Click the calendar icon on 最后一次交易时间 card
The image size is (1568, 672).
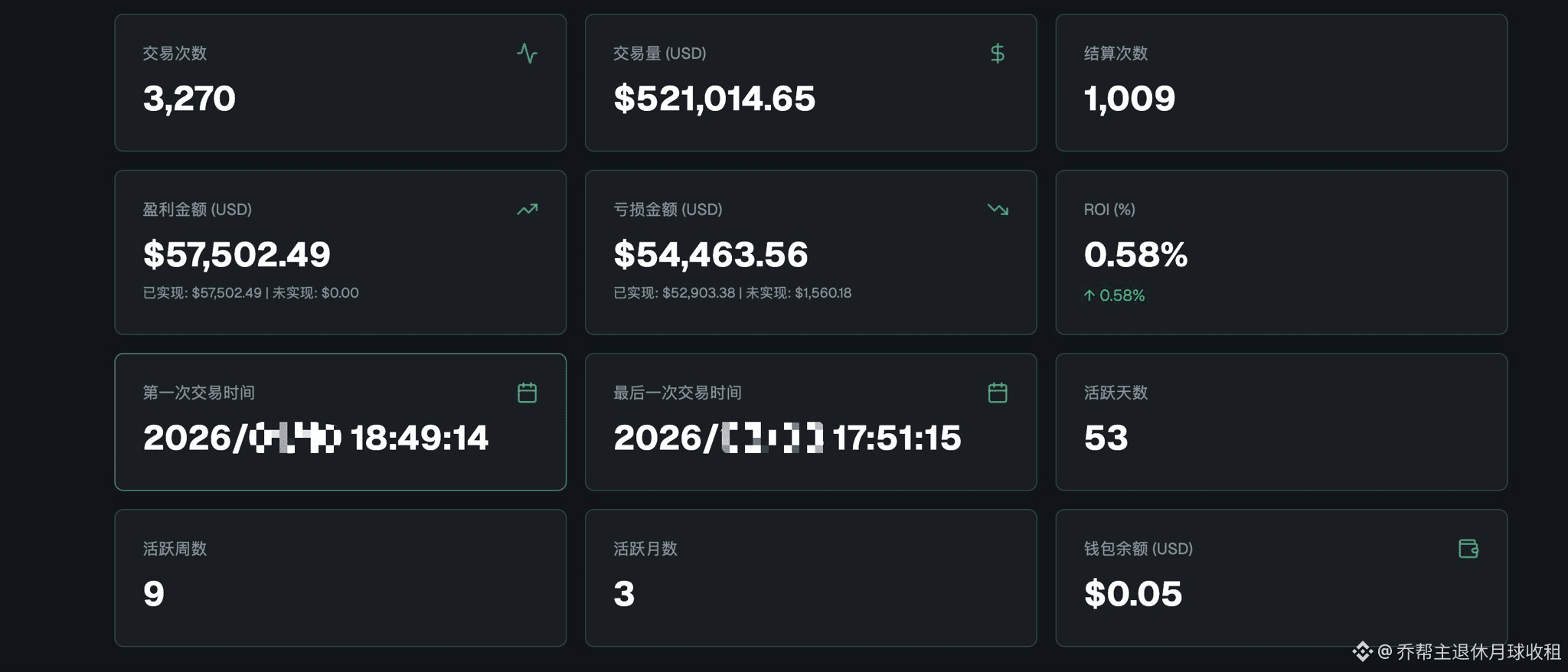click(x=997, y=393)
